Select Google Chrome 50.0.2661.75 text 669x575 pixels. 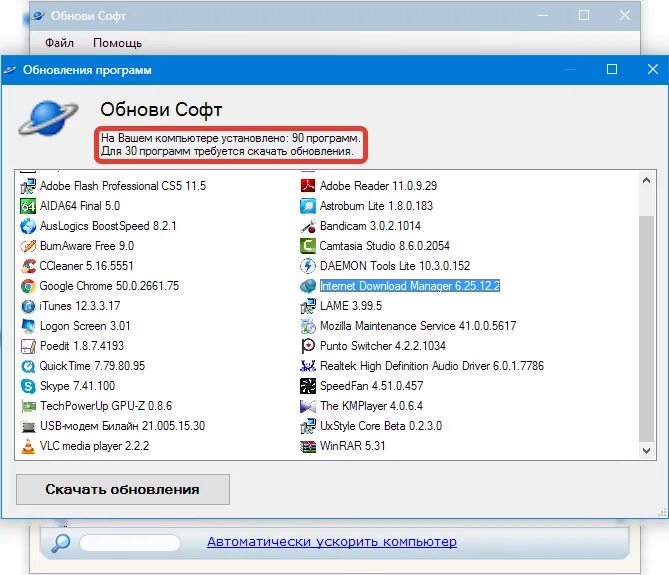click(109, 286)
